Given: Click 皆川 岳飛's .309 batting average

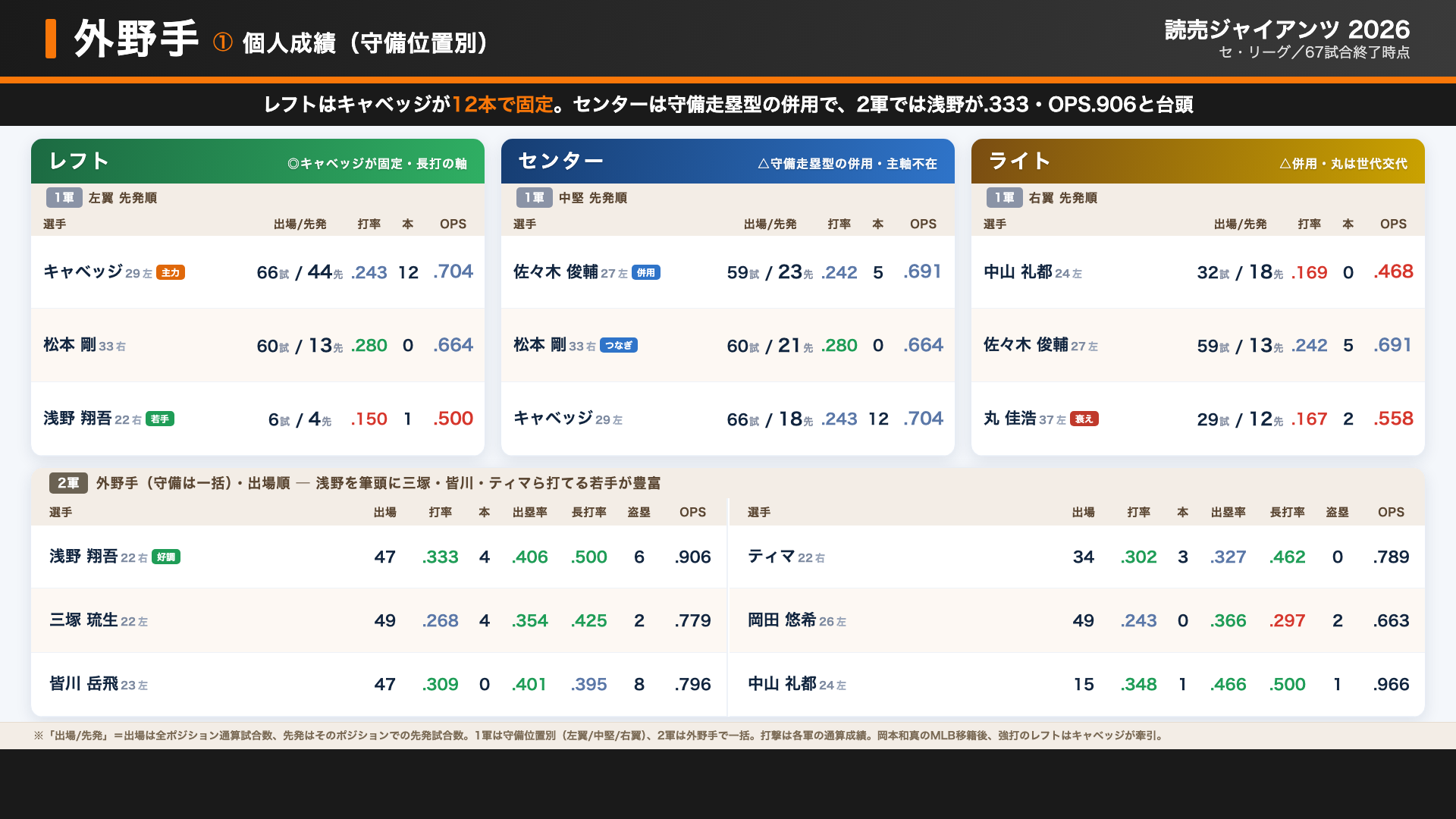Looking at the screenshot, I should coord(441,685).
